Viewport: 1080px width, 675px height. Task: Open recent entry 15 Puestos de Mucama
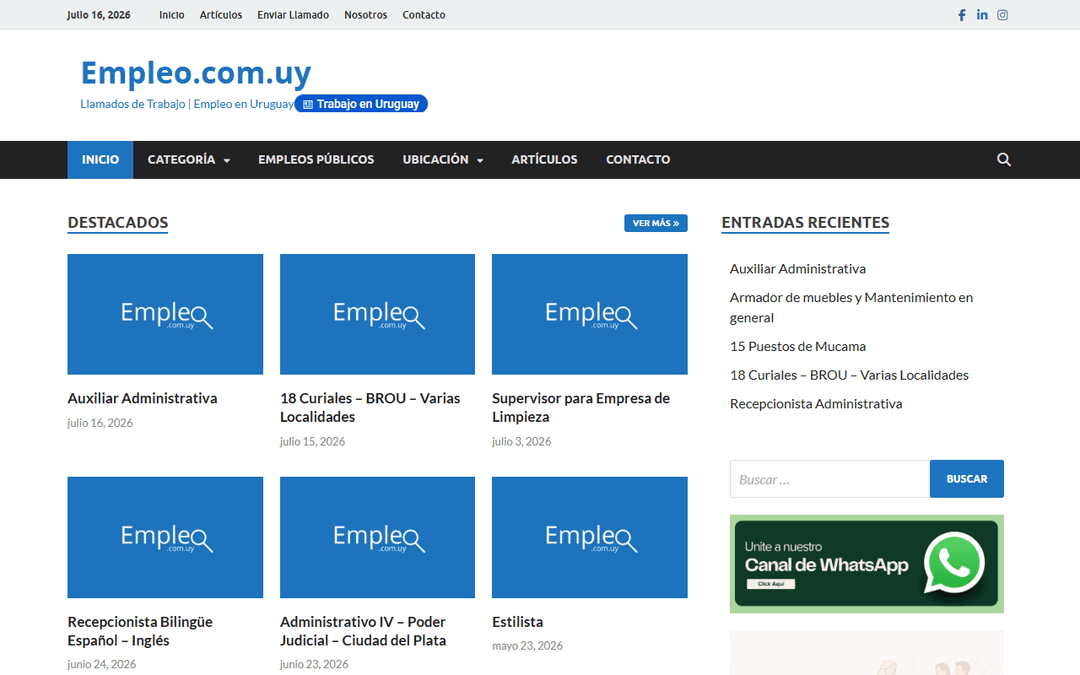[x=798, y=346]
